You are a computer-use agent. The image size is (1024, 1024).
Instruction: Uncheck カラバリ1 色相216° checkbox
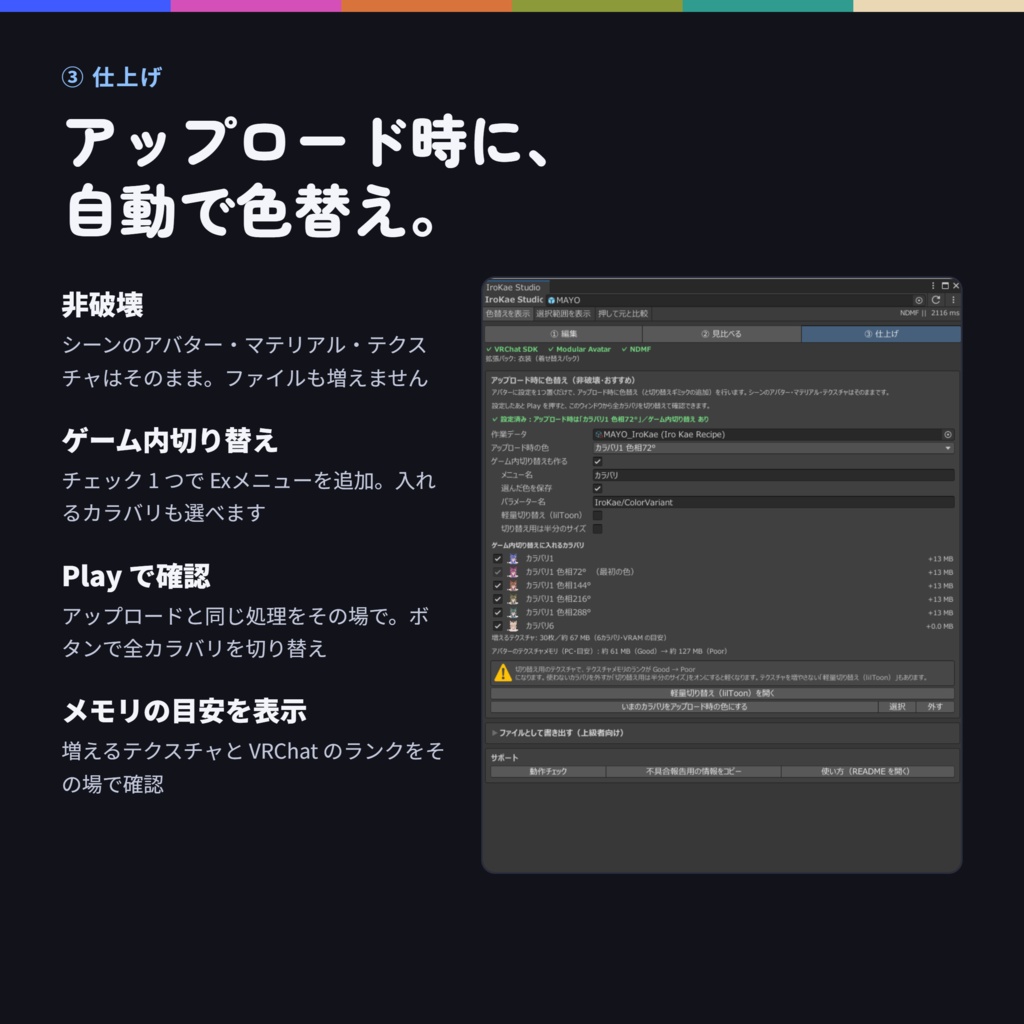[x=498, y=599]
